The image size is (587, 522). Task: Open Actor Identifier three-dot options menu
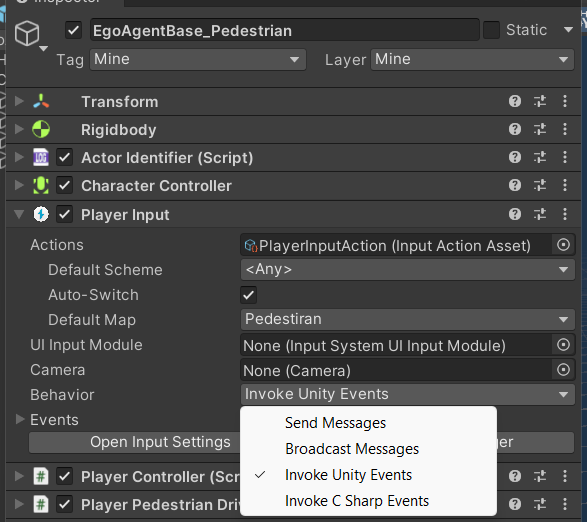pos(565,157)
